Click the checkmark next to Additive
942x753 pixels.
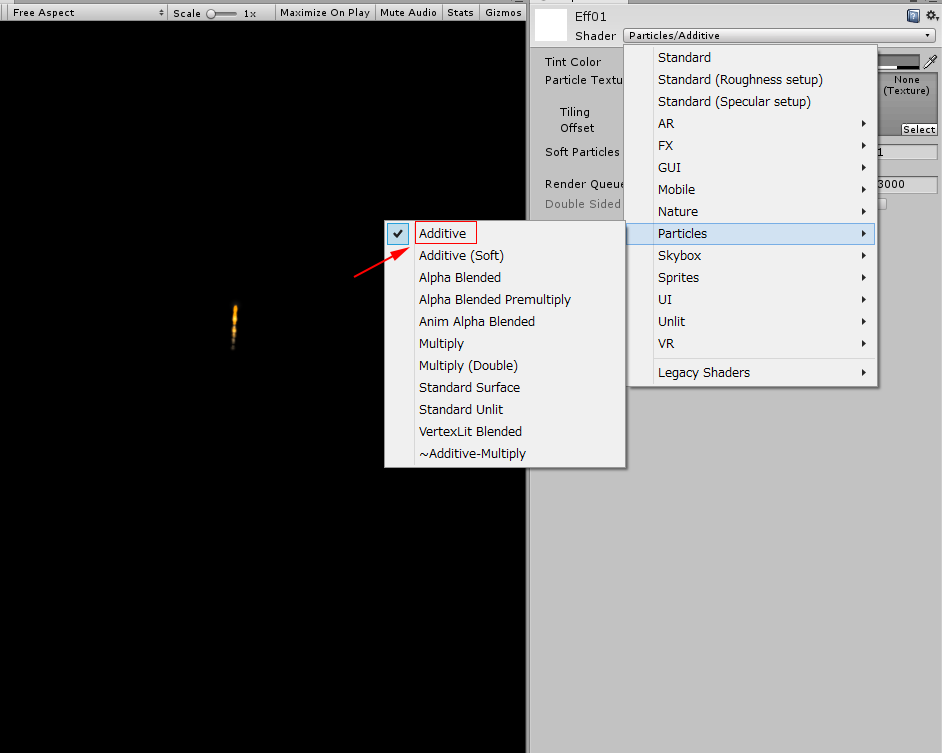[398, 234]
